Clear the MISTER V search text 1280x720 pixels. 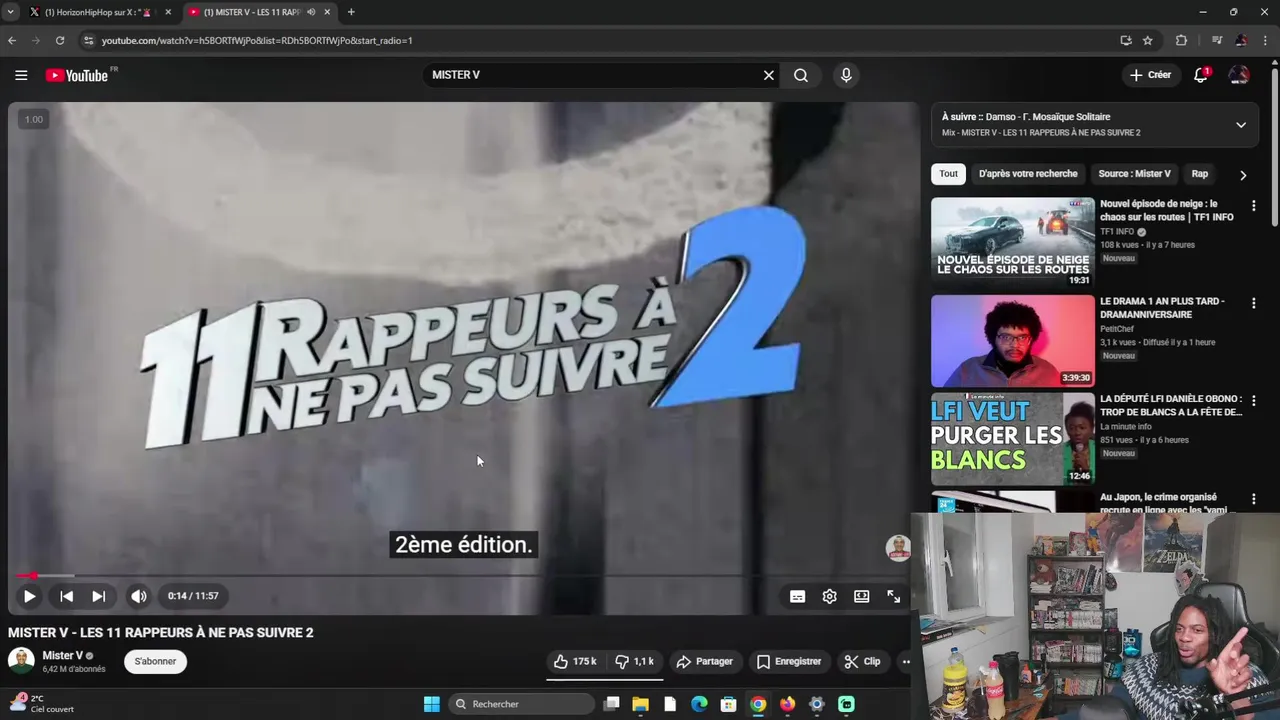(x=769, y=75)
